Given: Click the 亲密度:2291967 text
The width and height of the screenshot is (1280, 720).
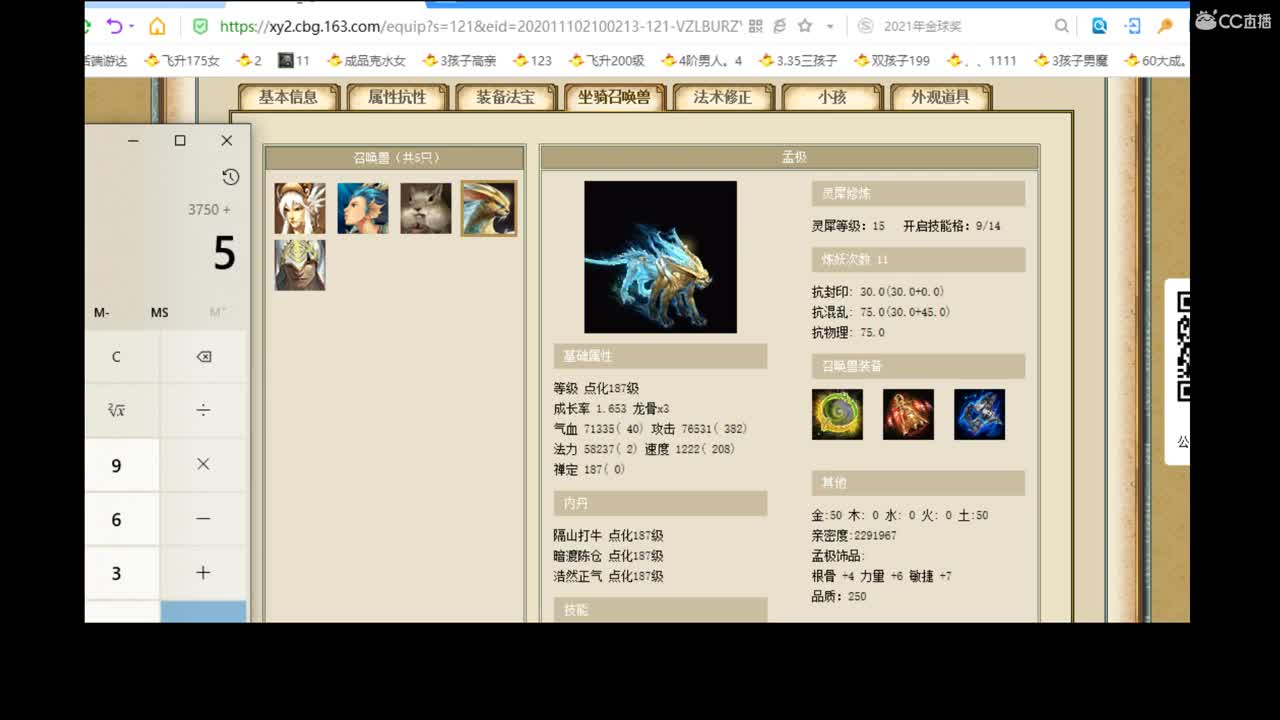Looking at the screenshot, I should (854, 536).
